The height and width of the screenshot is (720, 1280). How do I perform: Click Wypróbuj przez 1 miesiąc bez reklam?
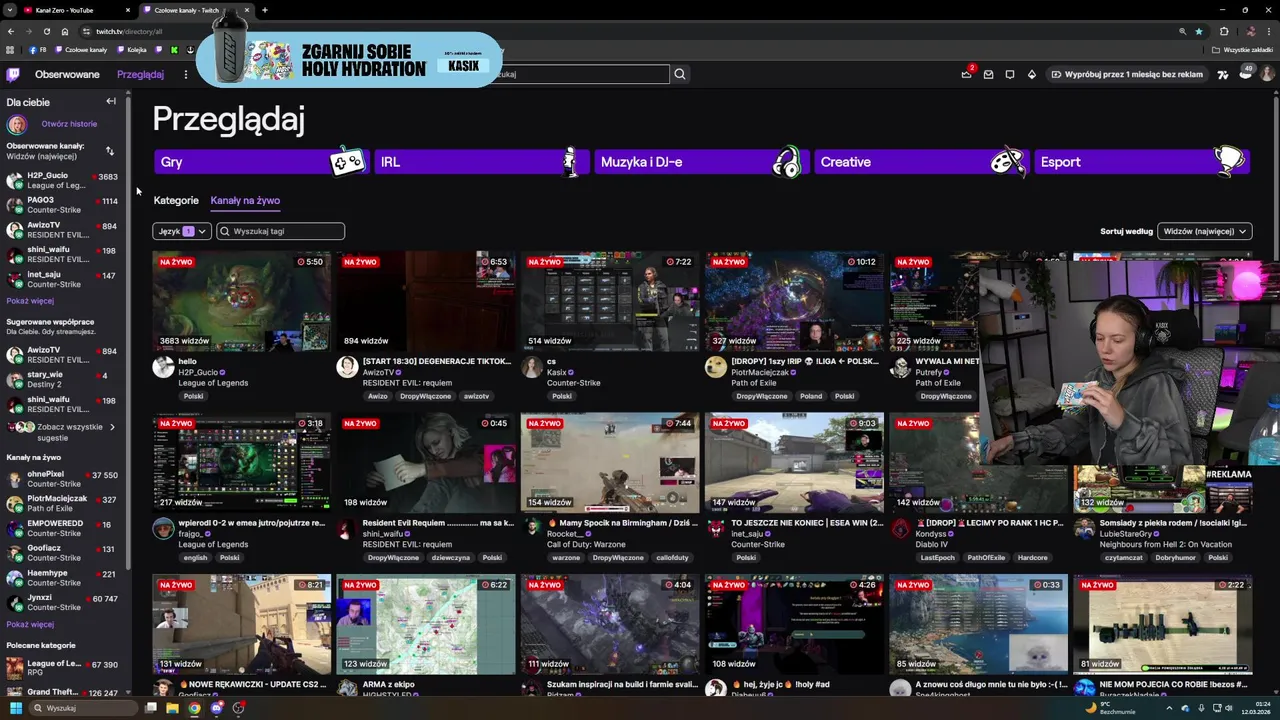1126,74
